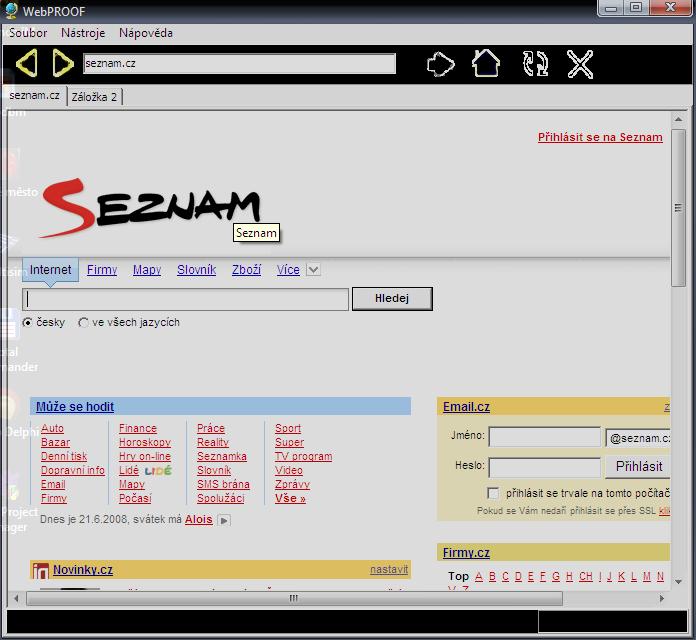Open the Nástroje menu
Image resolution: width=696 pixels, height=640 pixels.
83,33
